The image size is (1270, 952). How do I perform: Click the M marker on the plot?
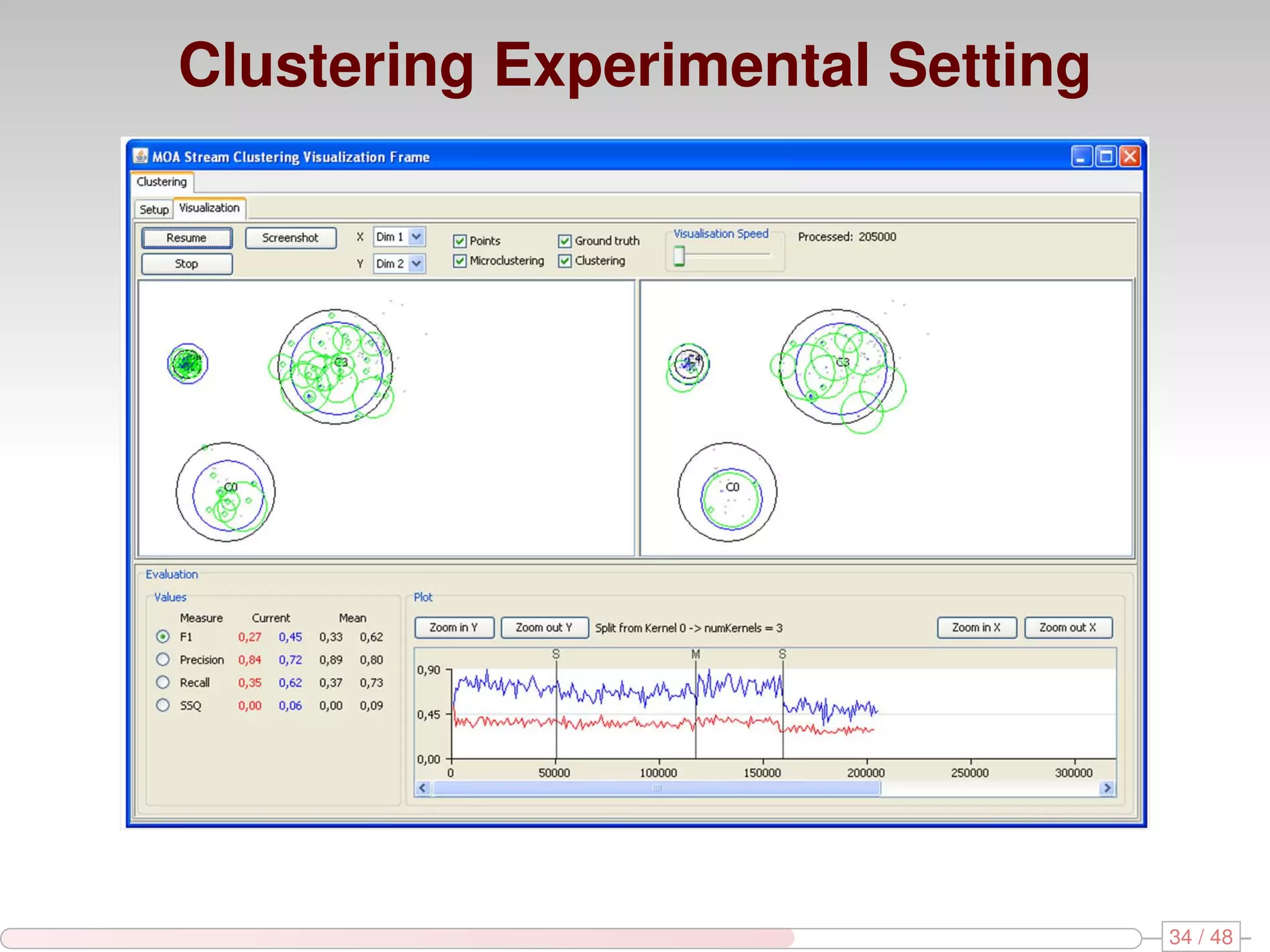696,654
